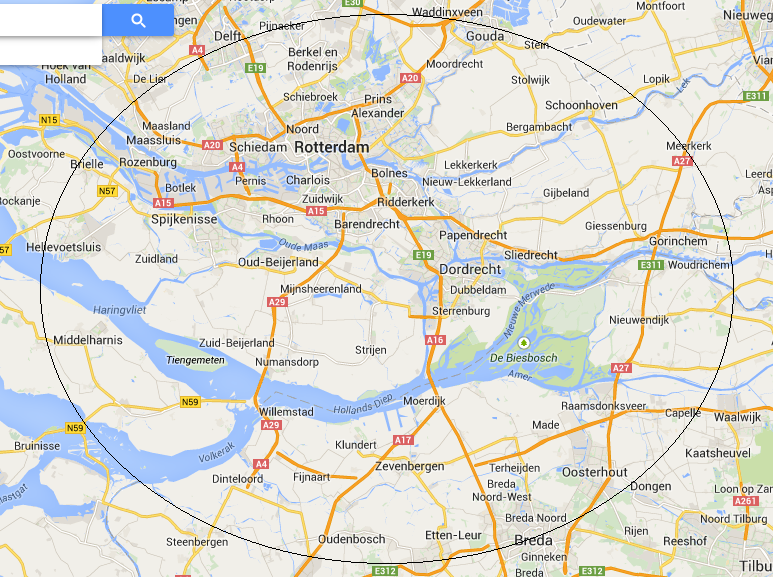This screenshot has height=577, width=773.
Task: Click the A29 shield near Mijnsheerenland
Action: coord(277,302)
